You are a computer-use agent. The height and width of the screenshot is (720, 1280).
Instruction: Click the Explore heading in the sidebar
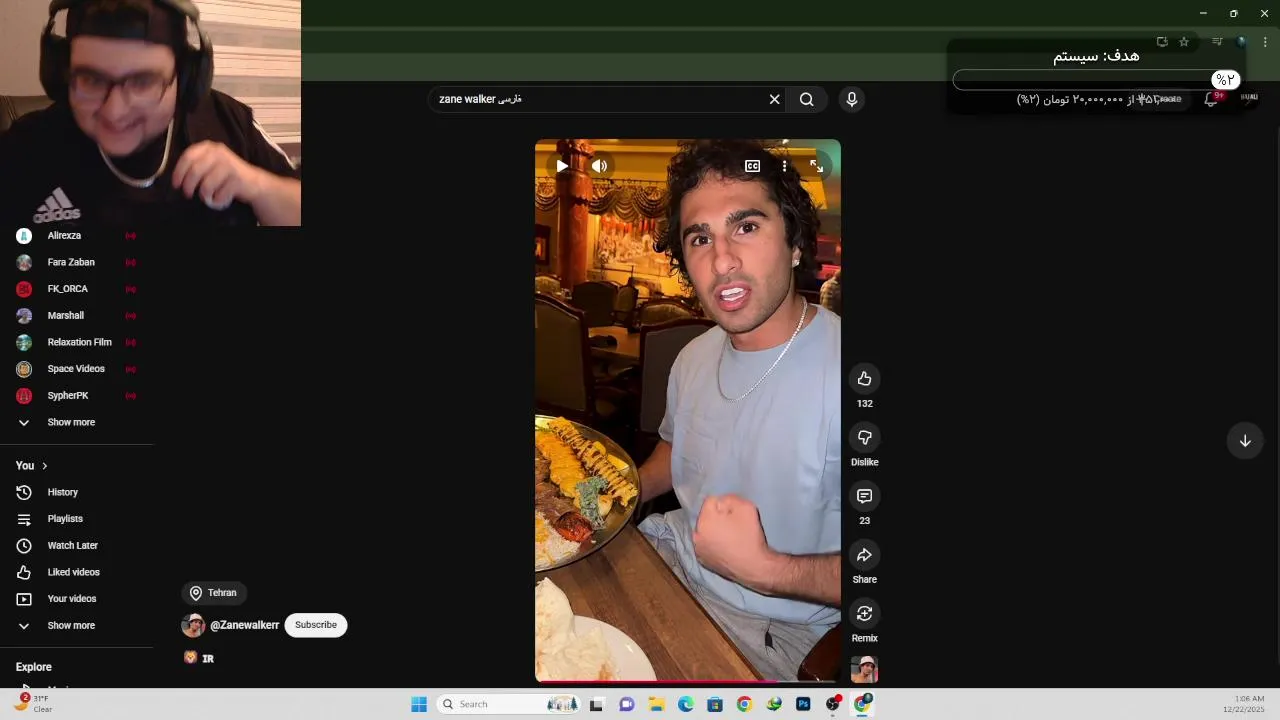tap(34, 667)
